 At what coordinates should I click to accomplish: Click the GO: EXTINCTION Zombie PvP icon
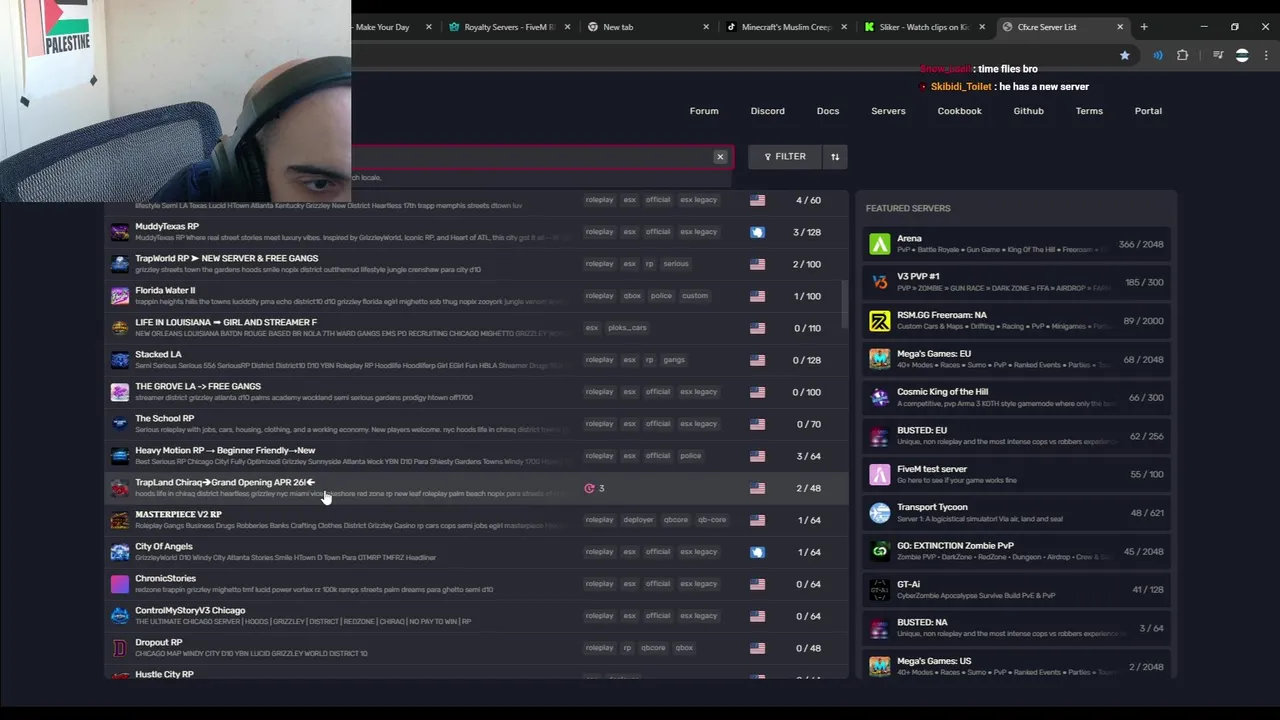(x=880, y=551)
